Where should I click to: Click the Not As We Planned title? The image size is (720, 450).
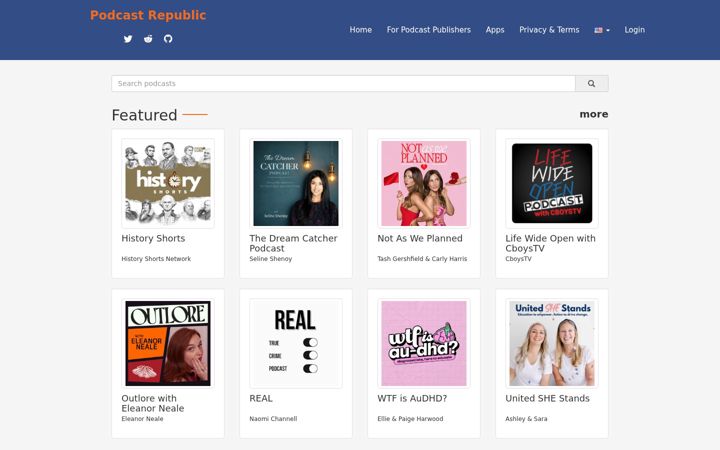tap(420, 238)
